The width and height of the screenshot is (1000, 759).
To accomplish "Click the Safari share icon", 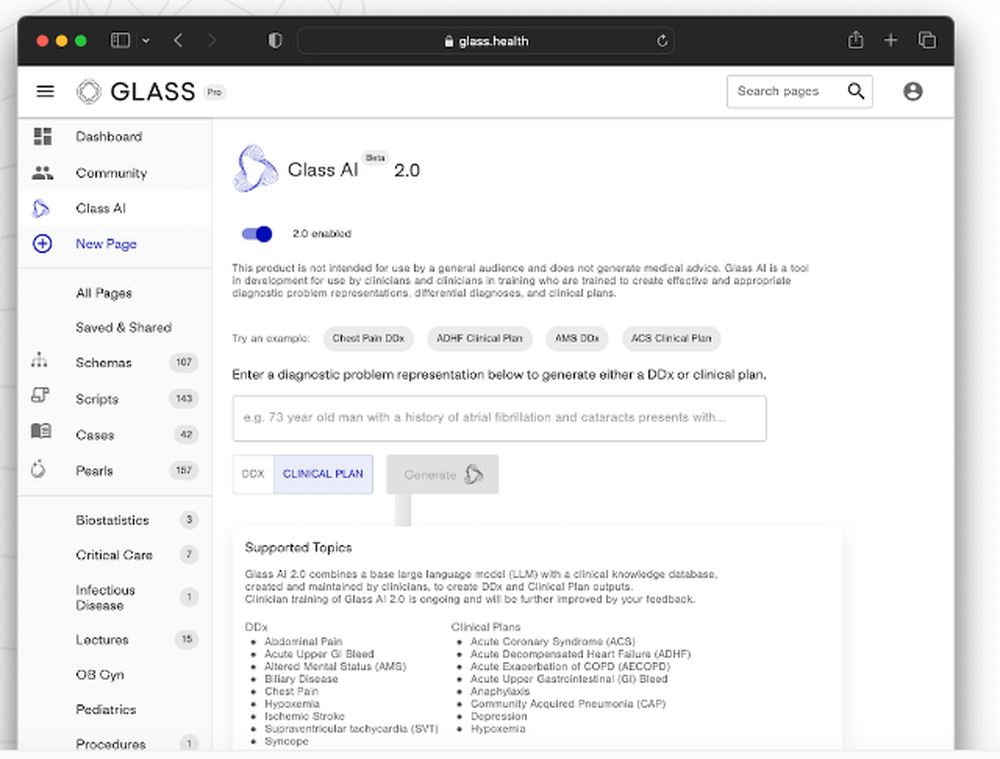I will 856,40.
